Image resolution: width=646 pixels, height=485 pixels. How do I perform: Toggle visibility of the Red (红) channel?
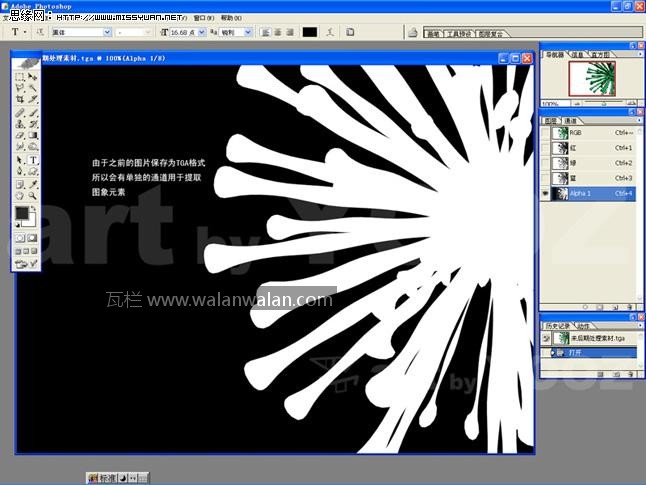pyautogui.click(x=546, y=148)
